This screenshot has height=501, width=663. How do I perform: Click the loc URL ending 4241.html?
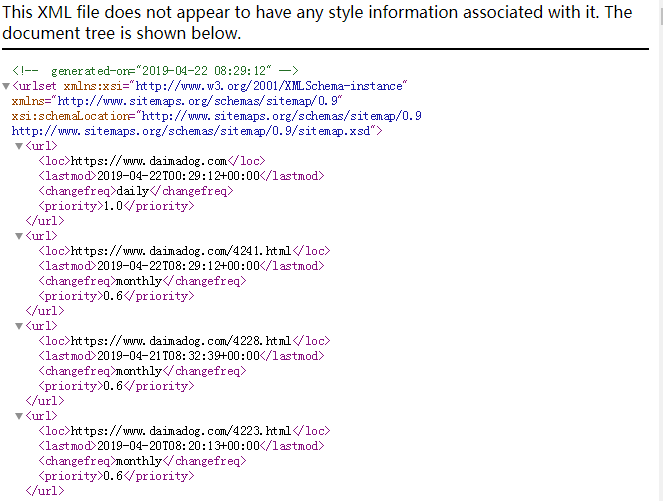[x=181, y=251]
